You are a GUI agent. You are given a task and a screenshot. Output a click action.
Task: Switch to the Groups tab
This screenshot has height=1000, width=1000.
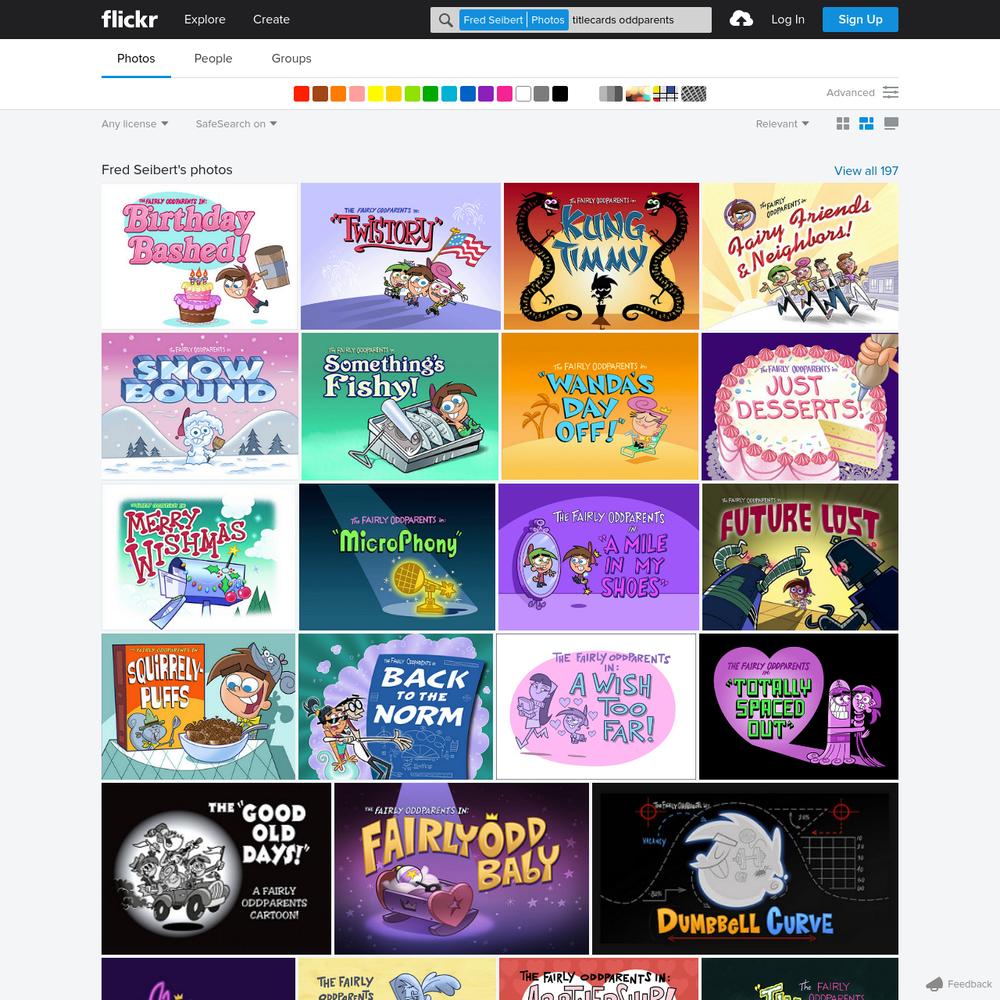(291, 59)
